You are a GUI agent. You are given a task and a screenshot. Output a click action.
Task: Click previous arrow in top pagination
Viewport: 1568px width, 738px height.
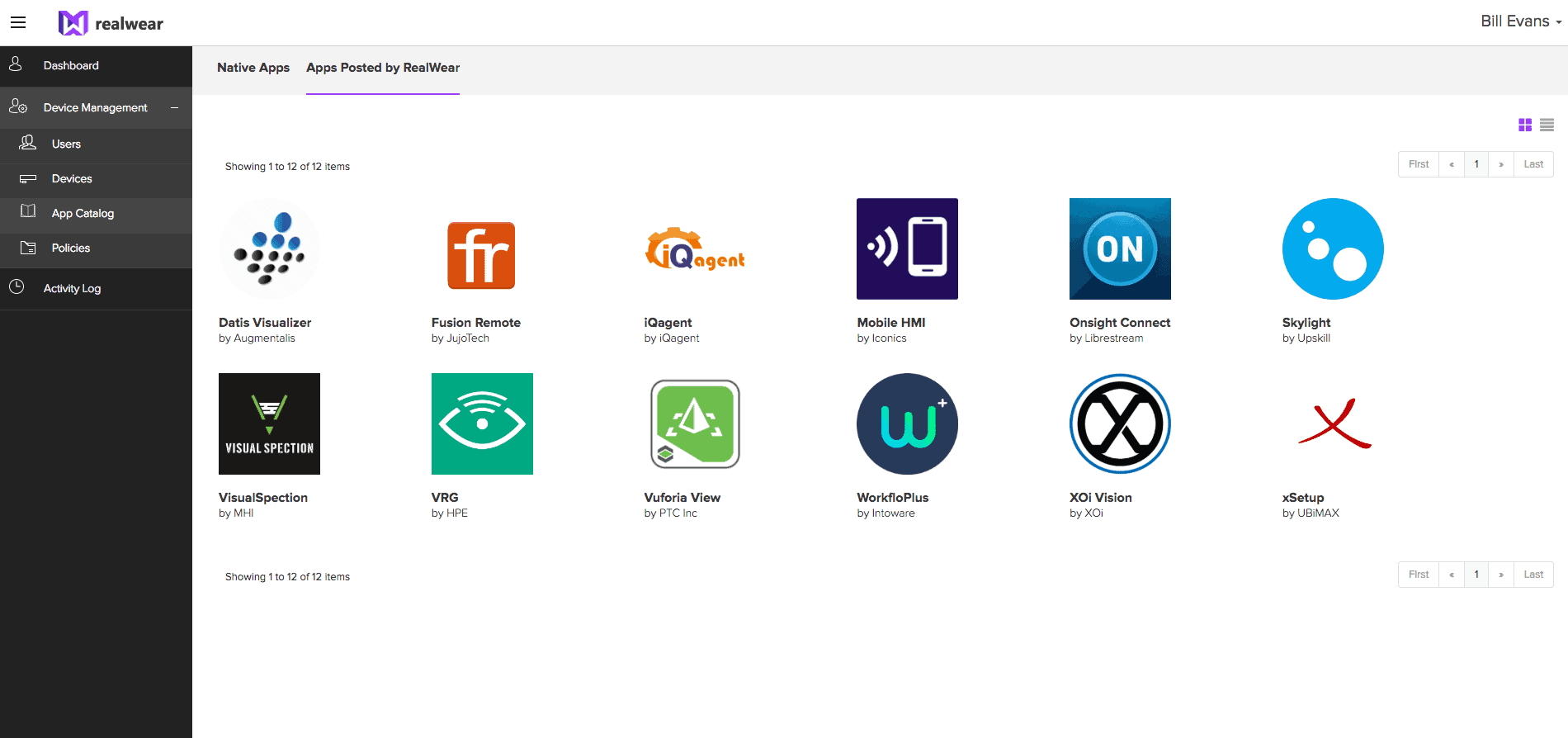[1452, 164]
